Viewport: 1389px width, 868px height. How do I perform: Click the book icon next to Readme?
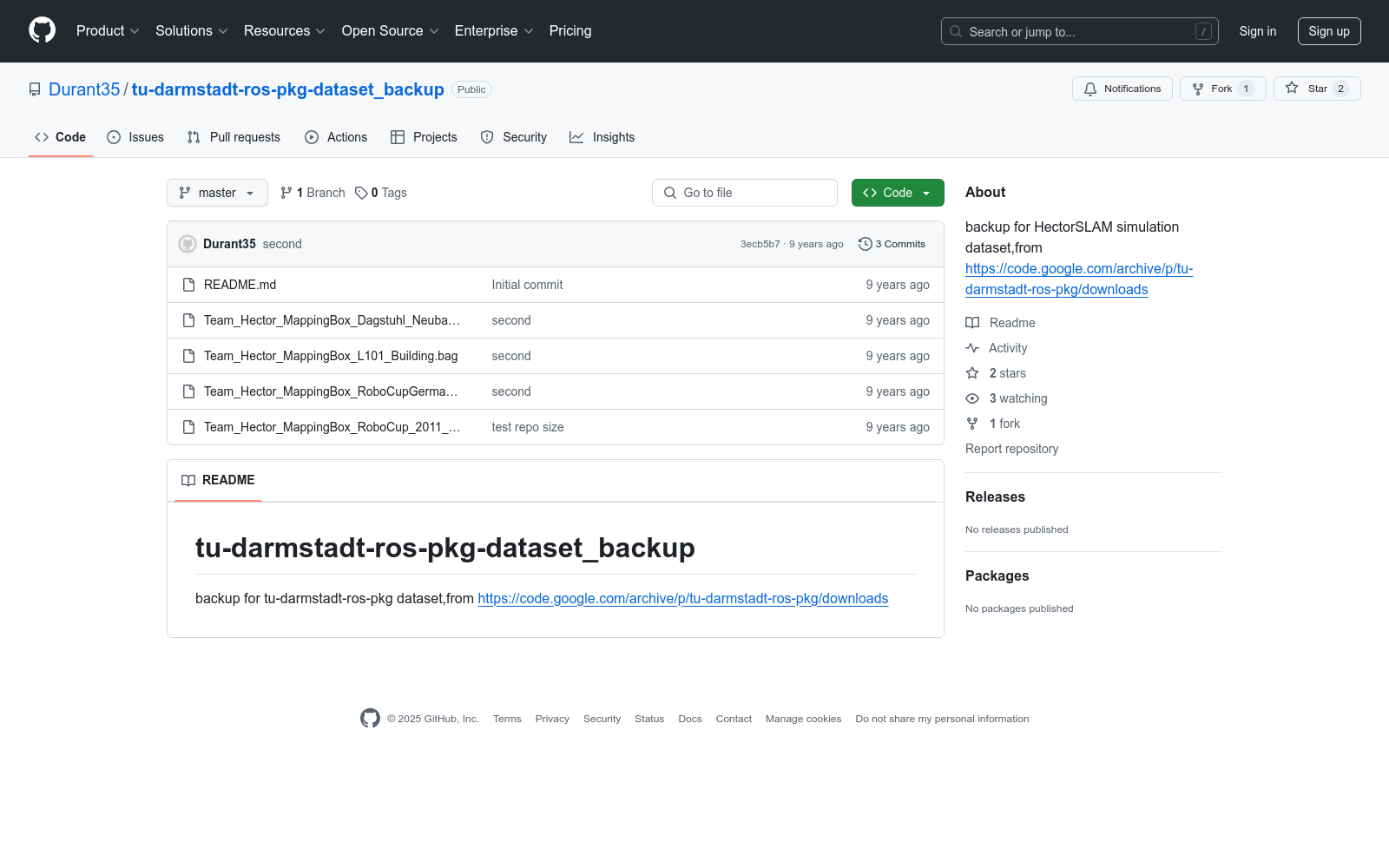(972, 323)
